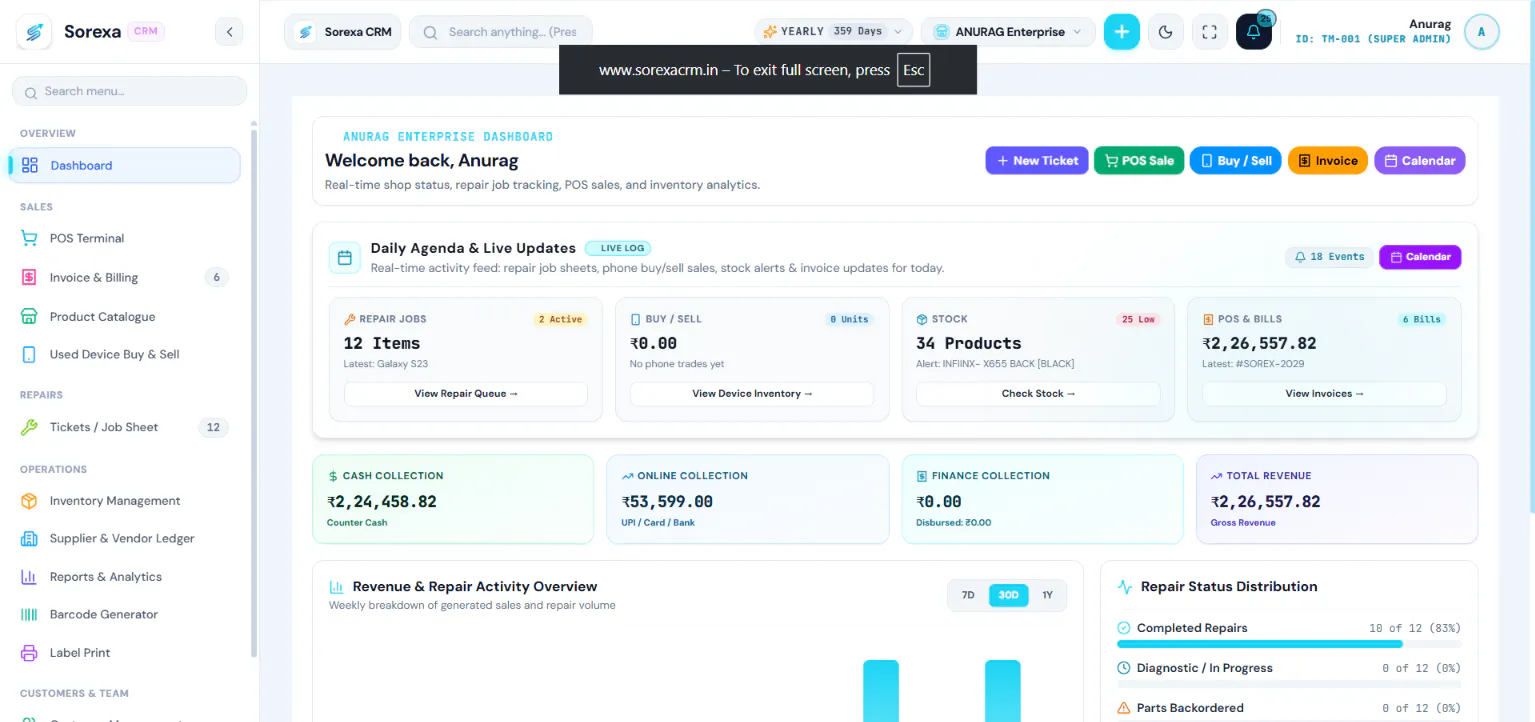Click the orange Invoice button
Screen dimensions: 1535x722
(x=1327, y=161)
